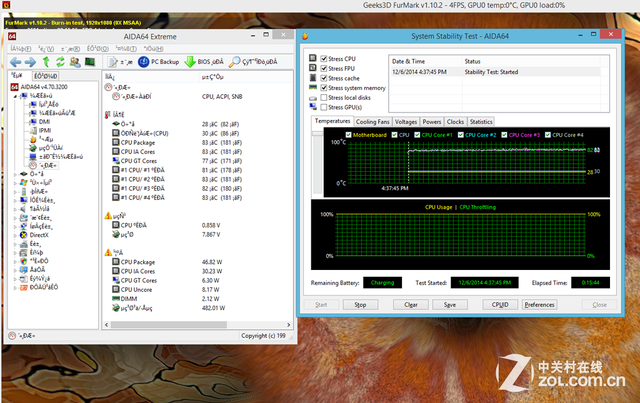Click the Forward arrow in AIDA64 toolbar
640x403 pixels.
[x=30, y=62]
